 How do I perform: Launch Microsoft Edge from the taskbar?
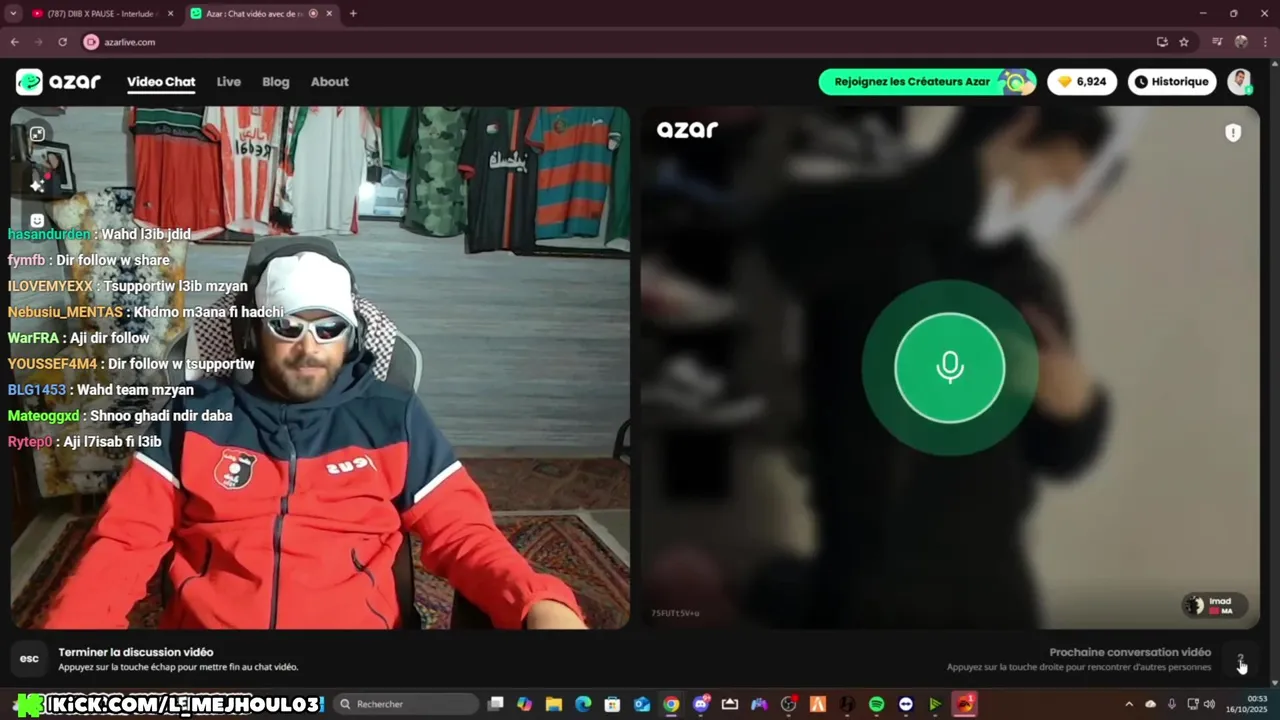click(x=583, y=704)
